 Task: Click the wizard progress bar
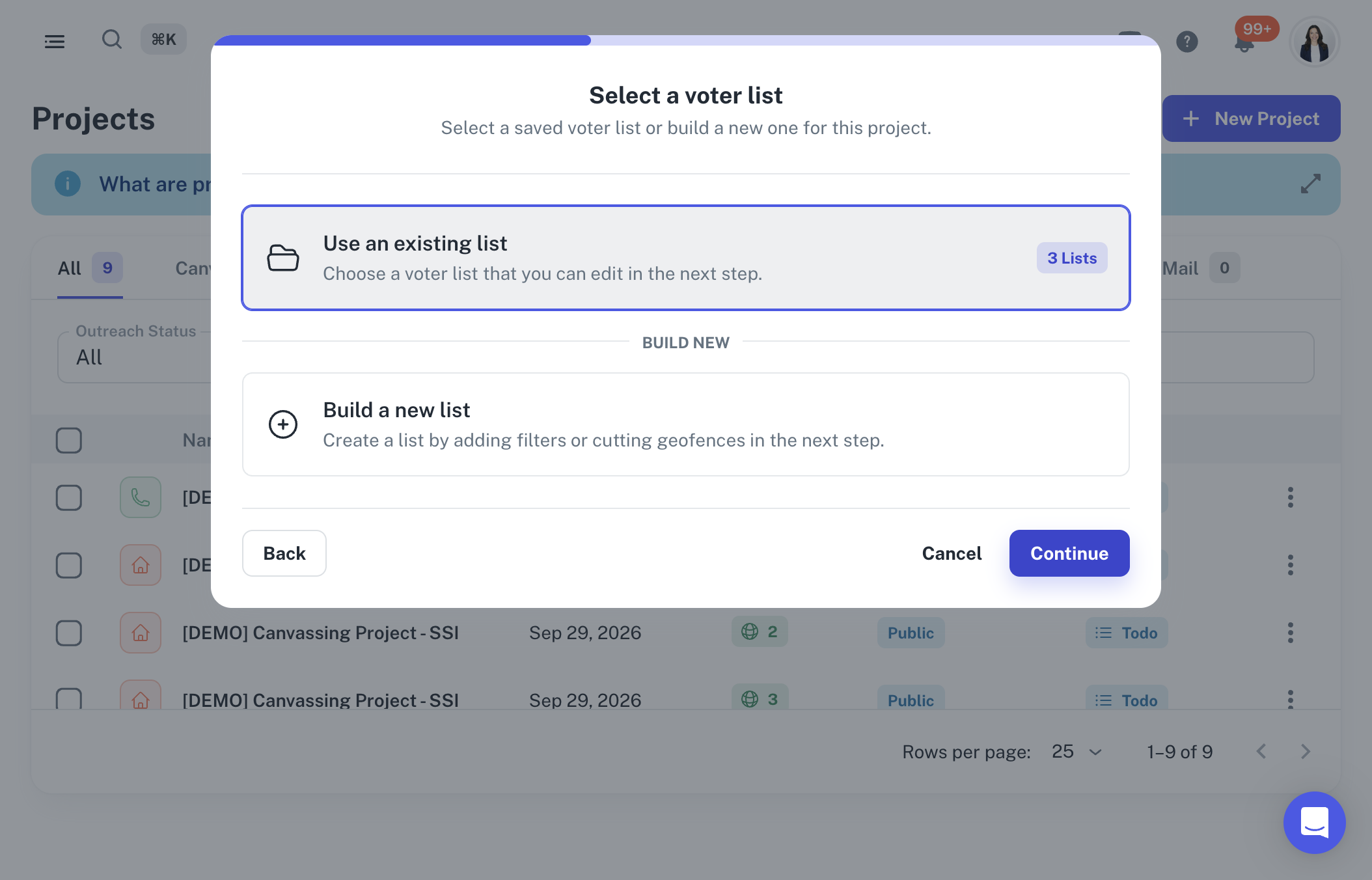[x=686, y=40]
